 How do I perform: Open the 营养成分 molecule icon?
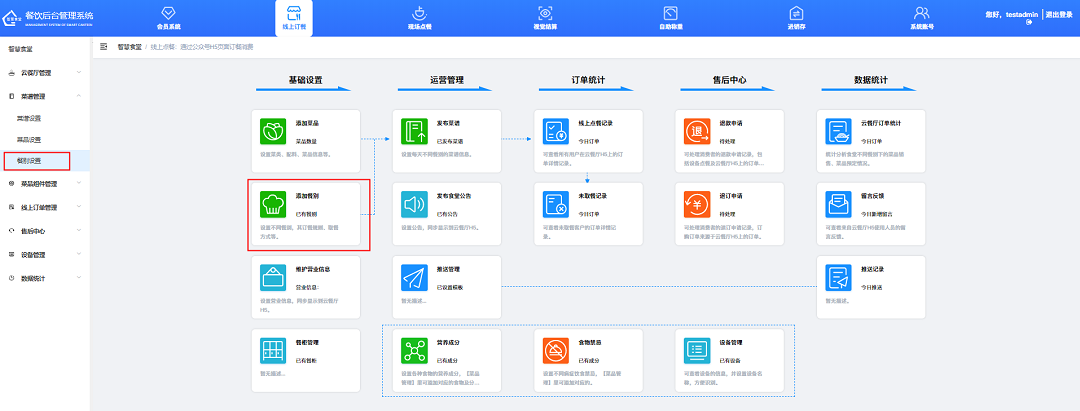point(413,350)
